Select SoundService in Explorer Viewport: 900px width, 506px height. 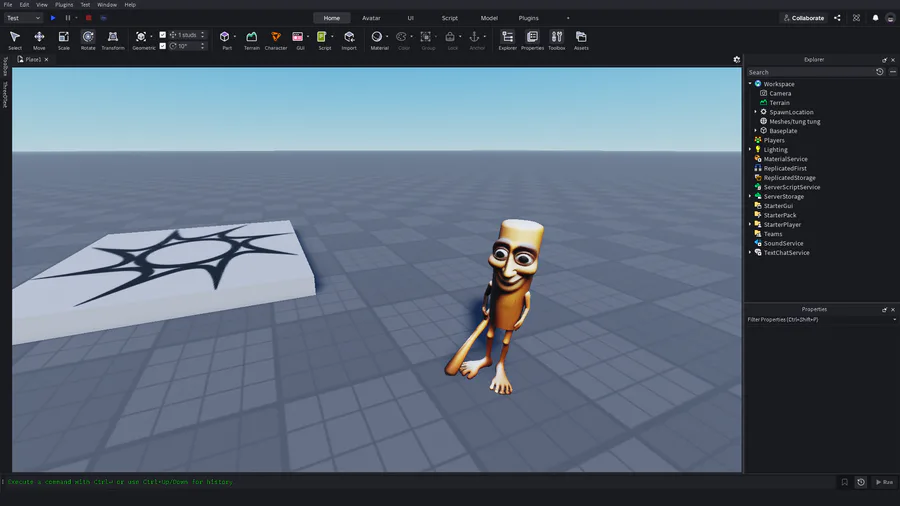click(x=783, y=243)
